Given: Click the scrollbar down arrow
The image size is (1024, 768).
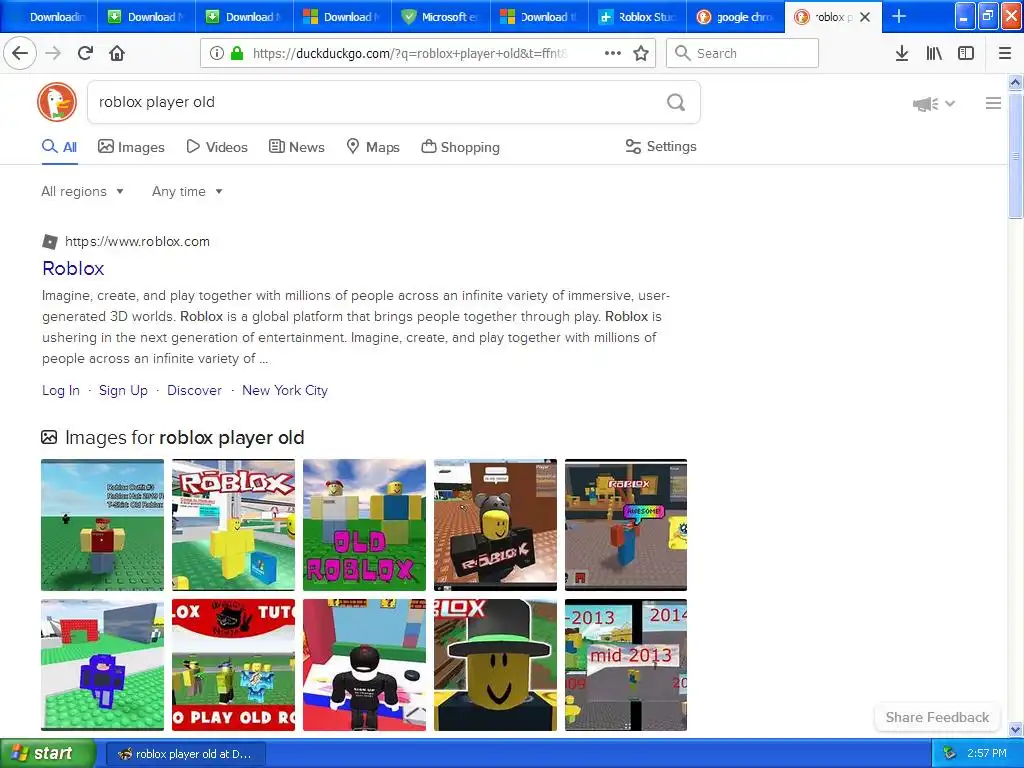Looking at the screenshot, I should [x=1015, y=729].
